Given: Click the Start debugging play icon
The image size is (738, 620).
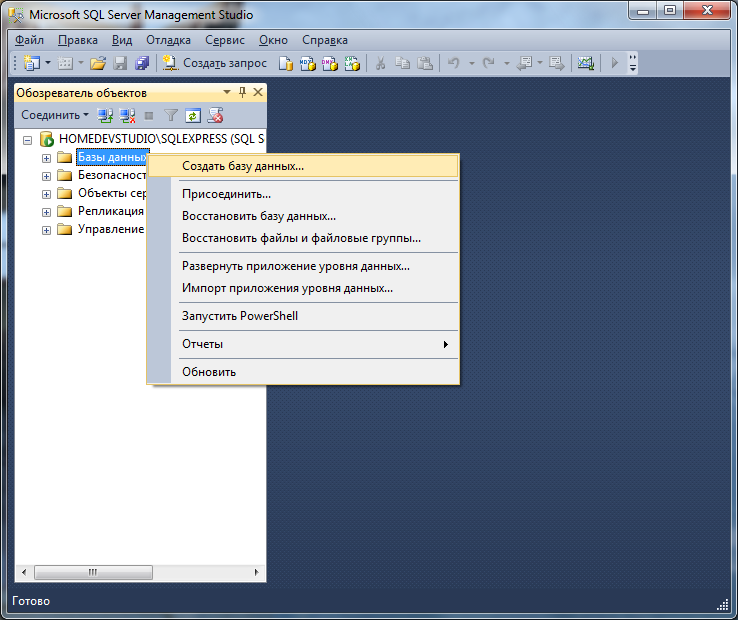Looking at the screenshot, I should [614, 63].
